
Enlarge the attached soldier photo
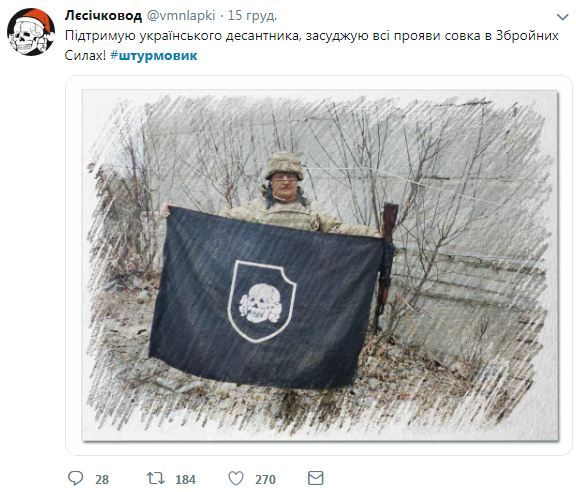point(320,265)
